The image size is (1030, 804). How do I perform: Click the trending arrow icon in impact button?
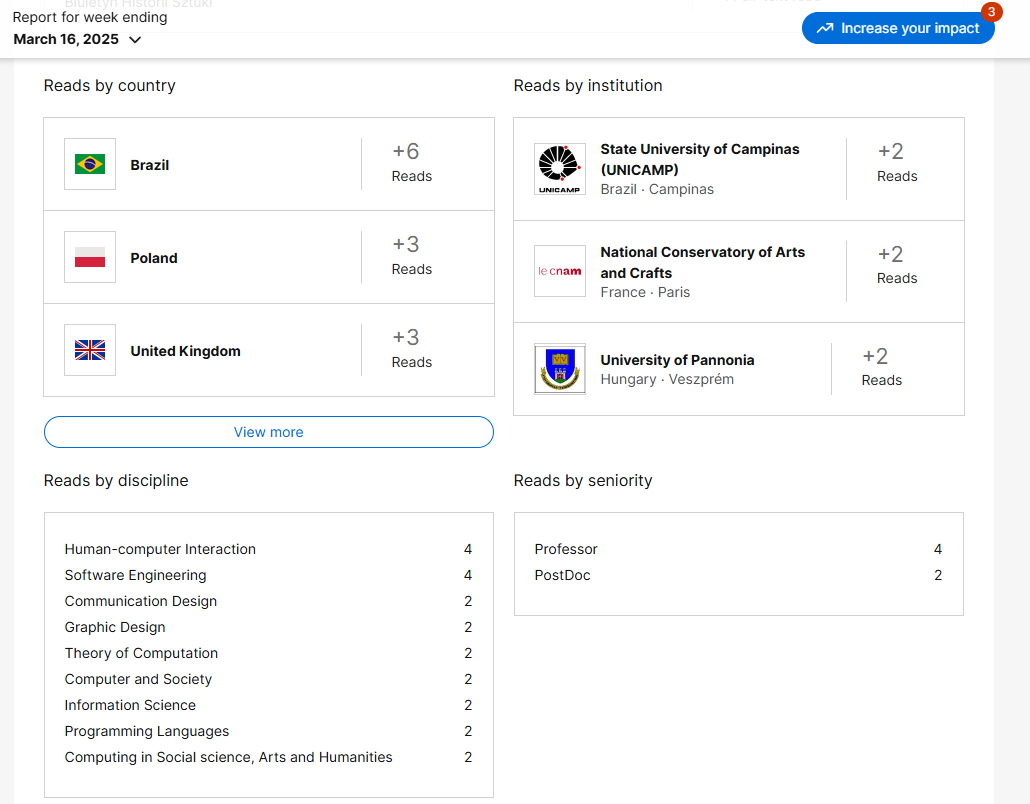click(825, 28)
